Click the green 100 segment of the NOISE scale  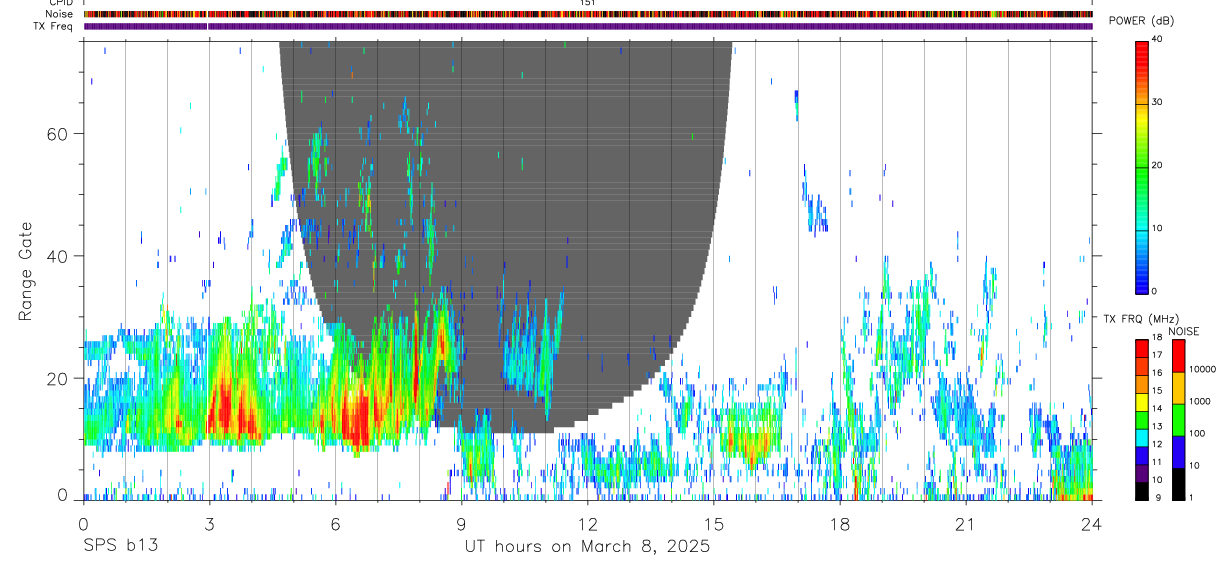[1178, 420]
